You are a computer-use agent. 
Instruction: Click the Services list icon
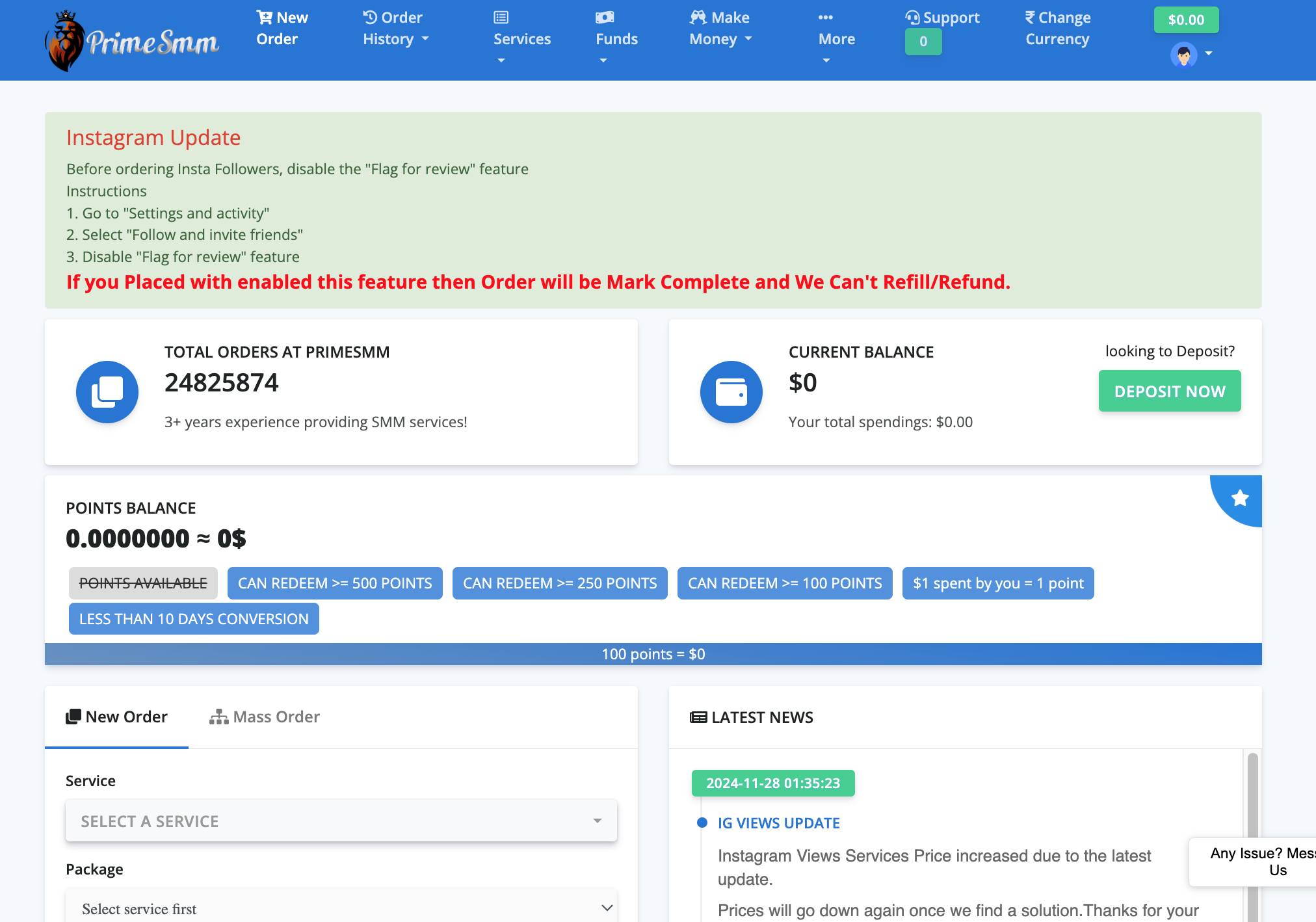[x=501, y=18]
